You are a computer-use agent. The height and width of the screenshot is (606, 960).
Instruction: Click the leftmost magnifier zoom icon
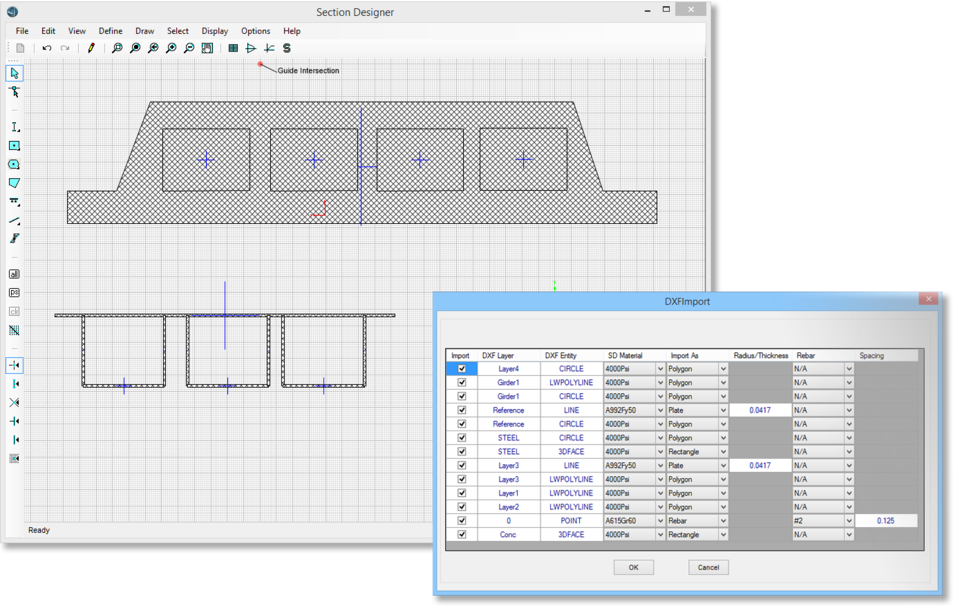point(117,48)
